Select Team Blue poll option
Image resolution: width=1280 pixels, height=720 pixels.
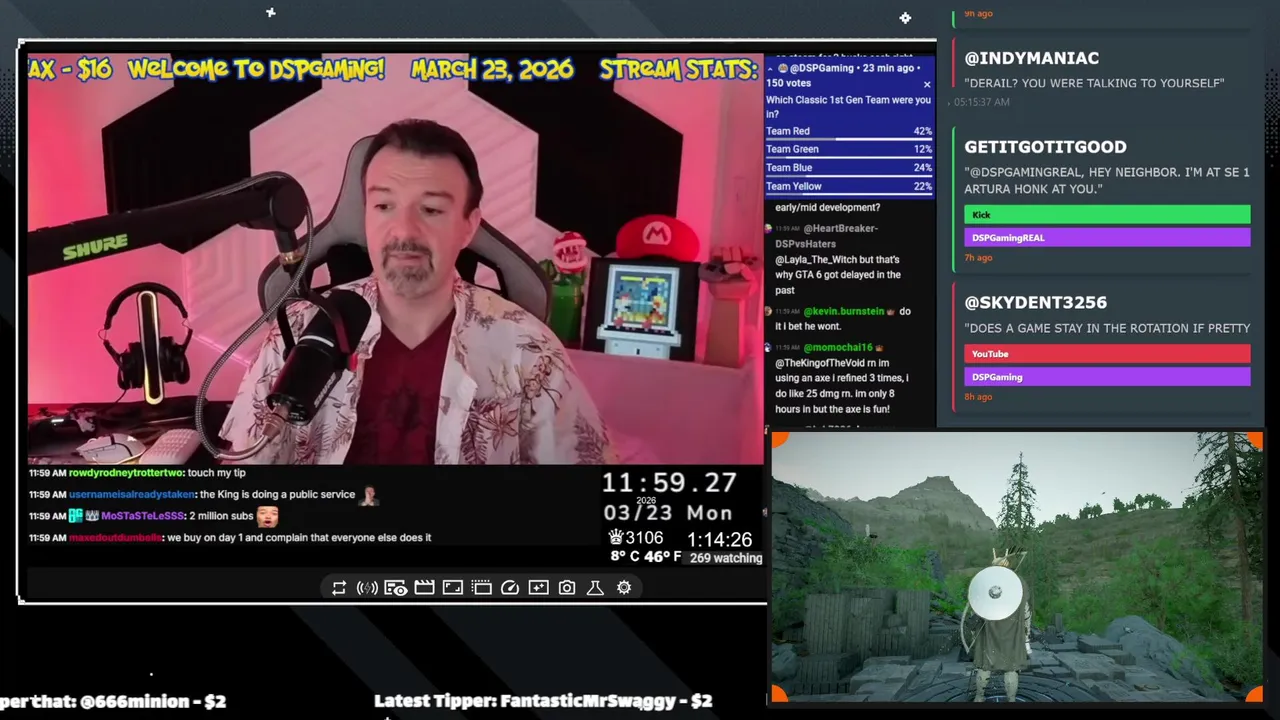[x=849, y=168]
